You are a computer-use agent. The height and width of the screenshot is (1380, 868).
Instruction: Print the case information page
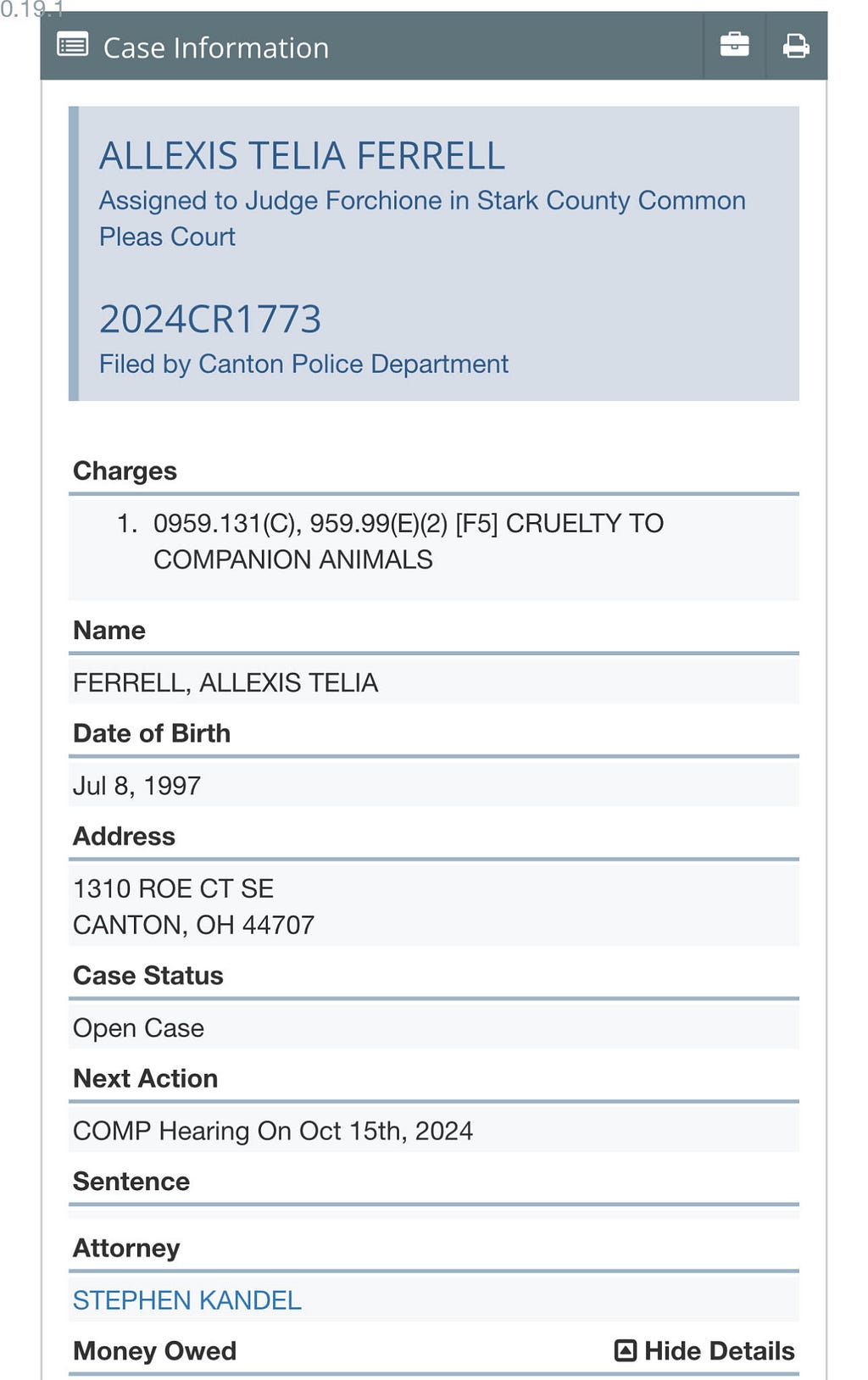(796, 45)
